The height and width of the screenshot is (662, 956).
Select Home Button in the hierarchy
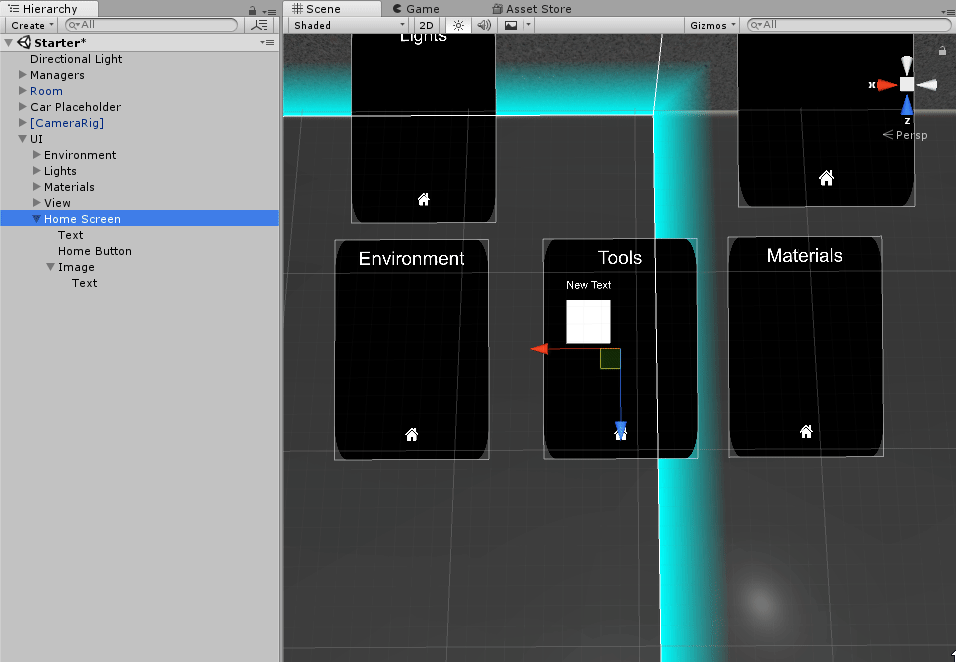pyautogui.click(x=95, y=251)
